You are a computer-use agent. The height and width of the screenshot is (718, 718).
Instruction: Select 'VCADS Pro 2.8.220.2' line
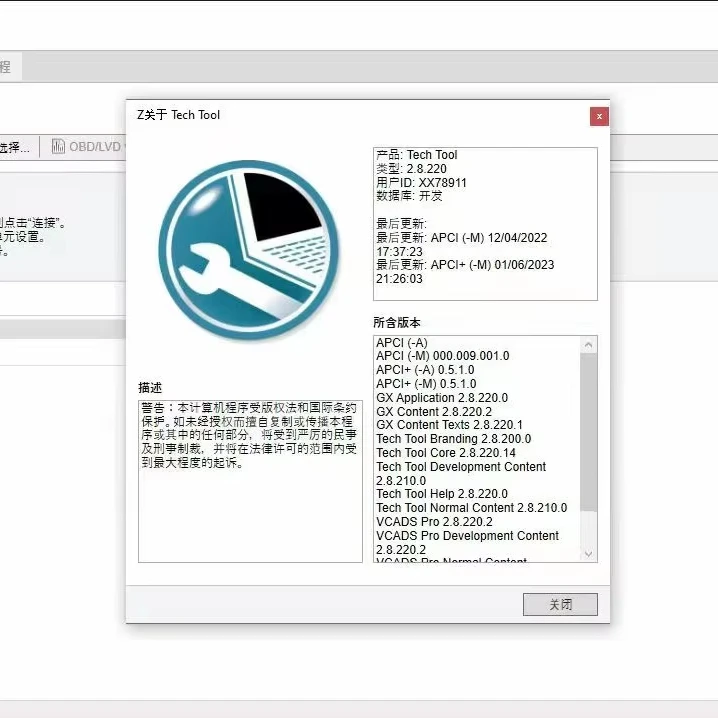434,522
